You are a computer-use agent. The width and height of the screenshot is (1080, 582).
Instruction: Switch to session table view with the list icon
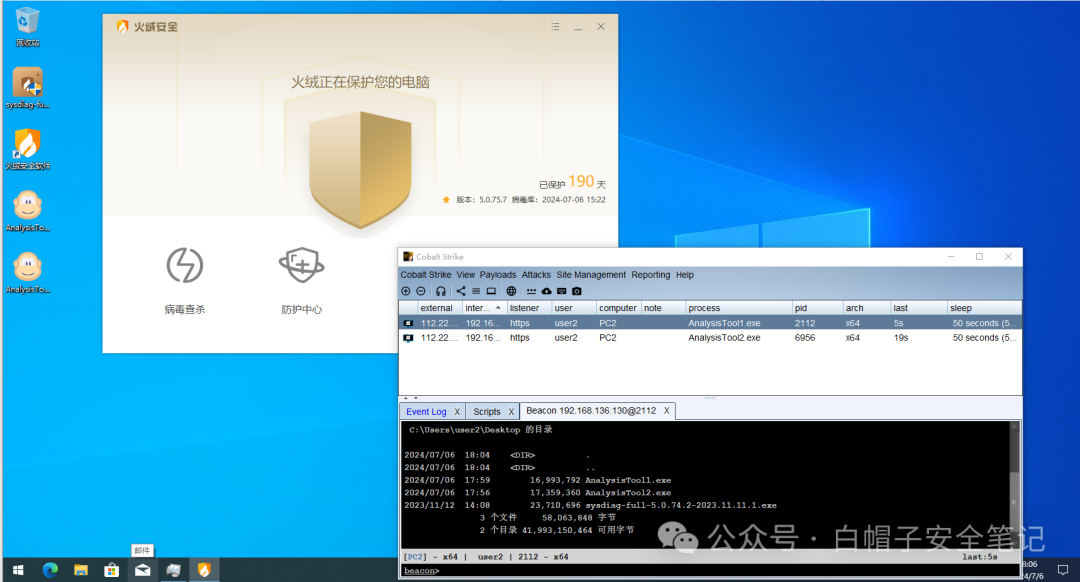[x=476, y=291]
